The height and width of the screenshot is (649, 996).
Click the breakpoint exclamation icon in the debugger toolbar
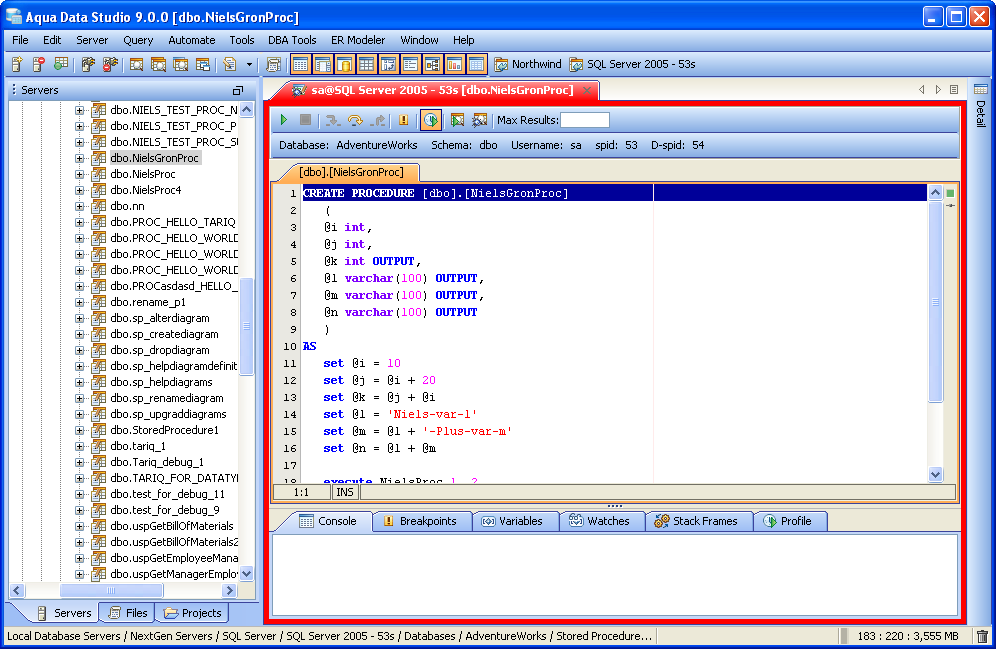point(404,120)
